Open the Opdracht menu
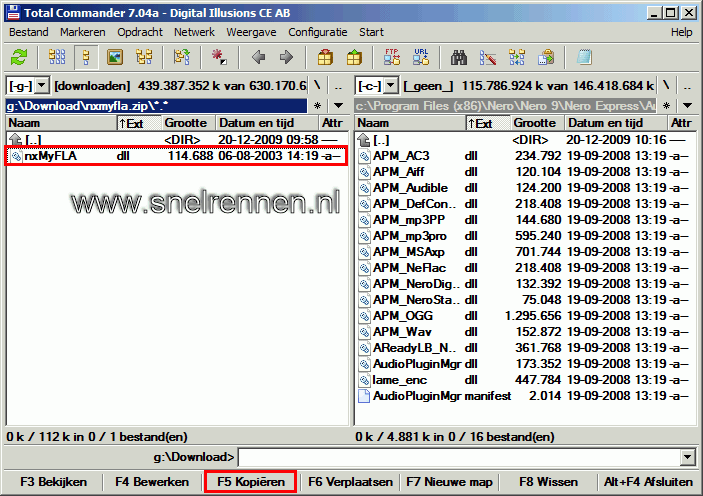 [140, 32]
